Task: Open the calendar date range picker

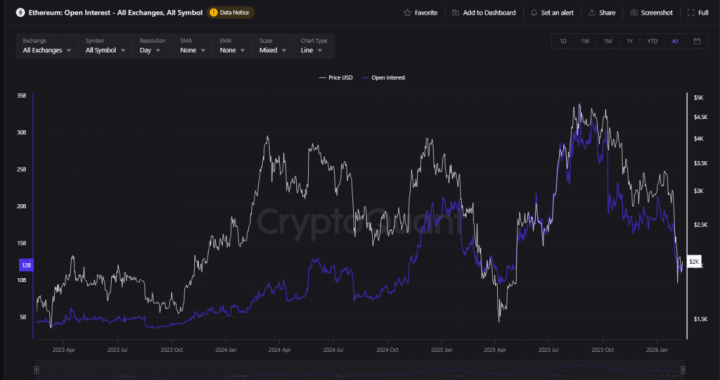Action: pos(697,41)
